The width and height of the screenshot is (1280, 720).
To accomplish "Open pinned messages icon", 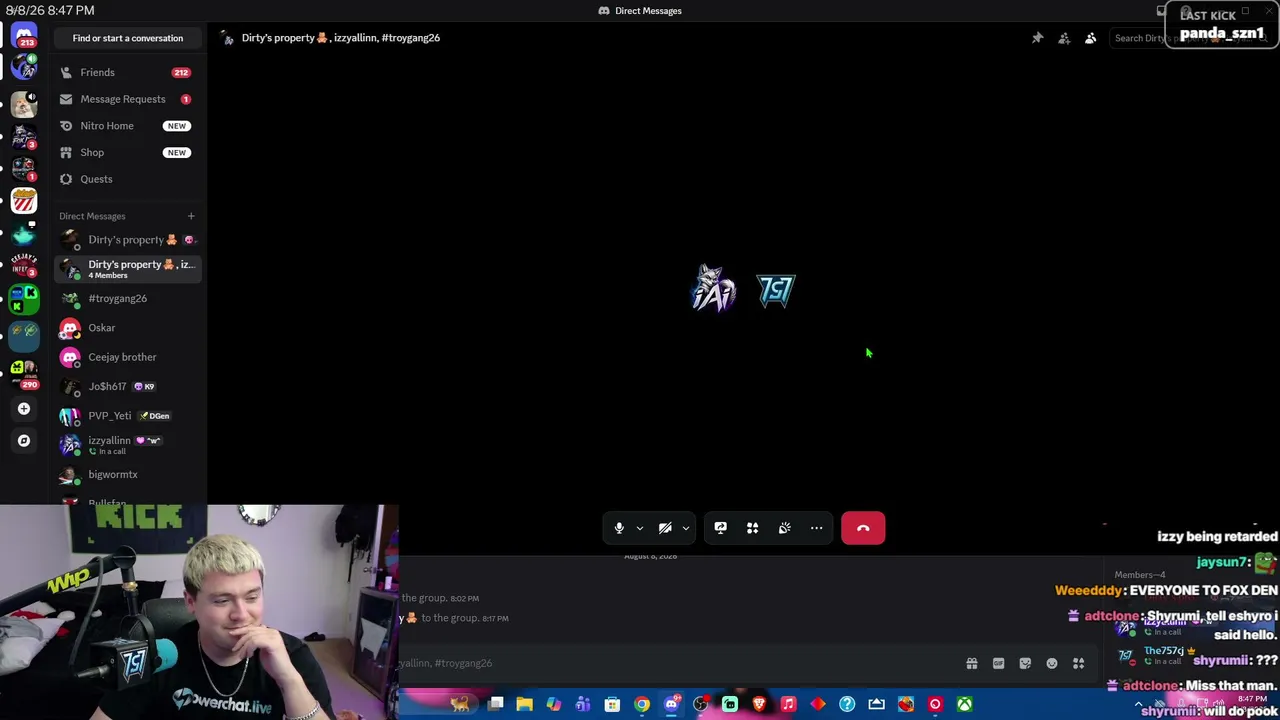I will 1037,38.
